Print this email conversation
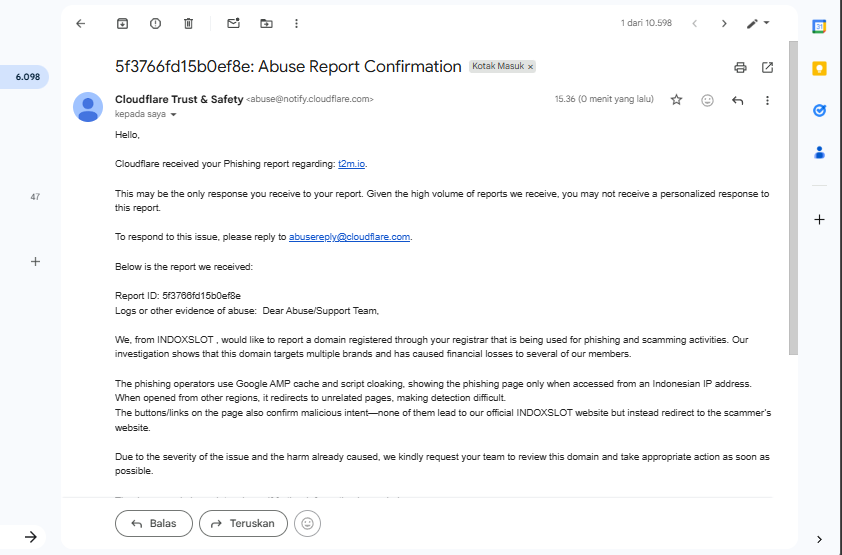This screenshot has height=555, width=842. [741, 67]
